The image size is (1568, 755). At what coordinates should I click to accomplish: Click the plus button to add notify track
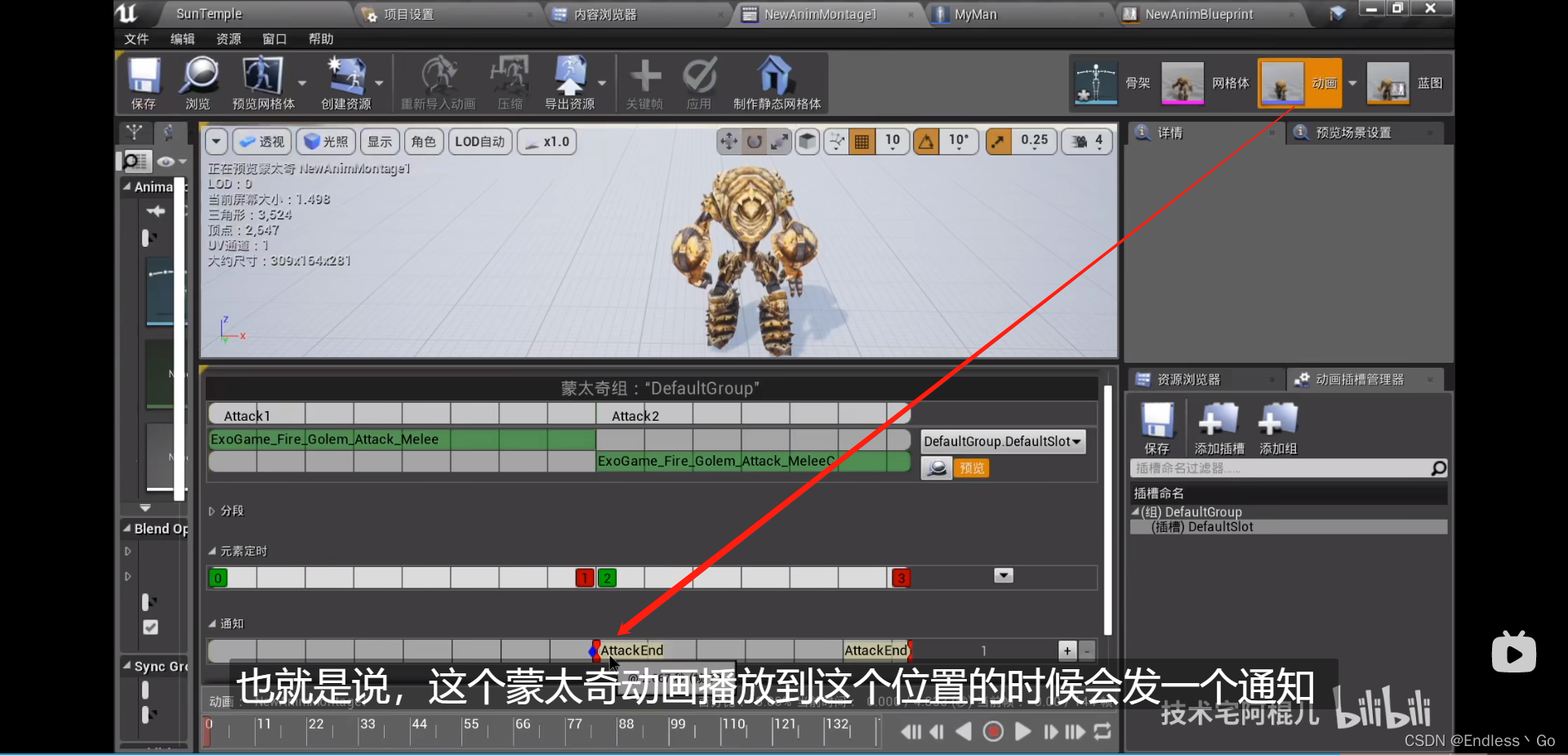(1067, 650)
